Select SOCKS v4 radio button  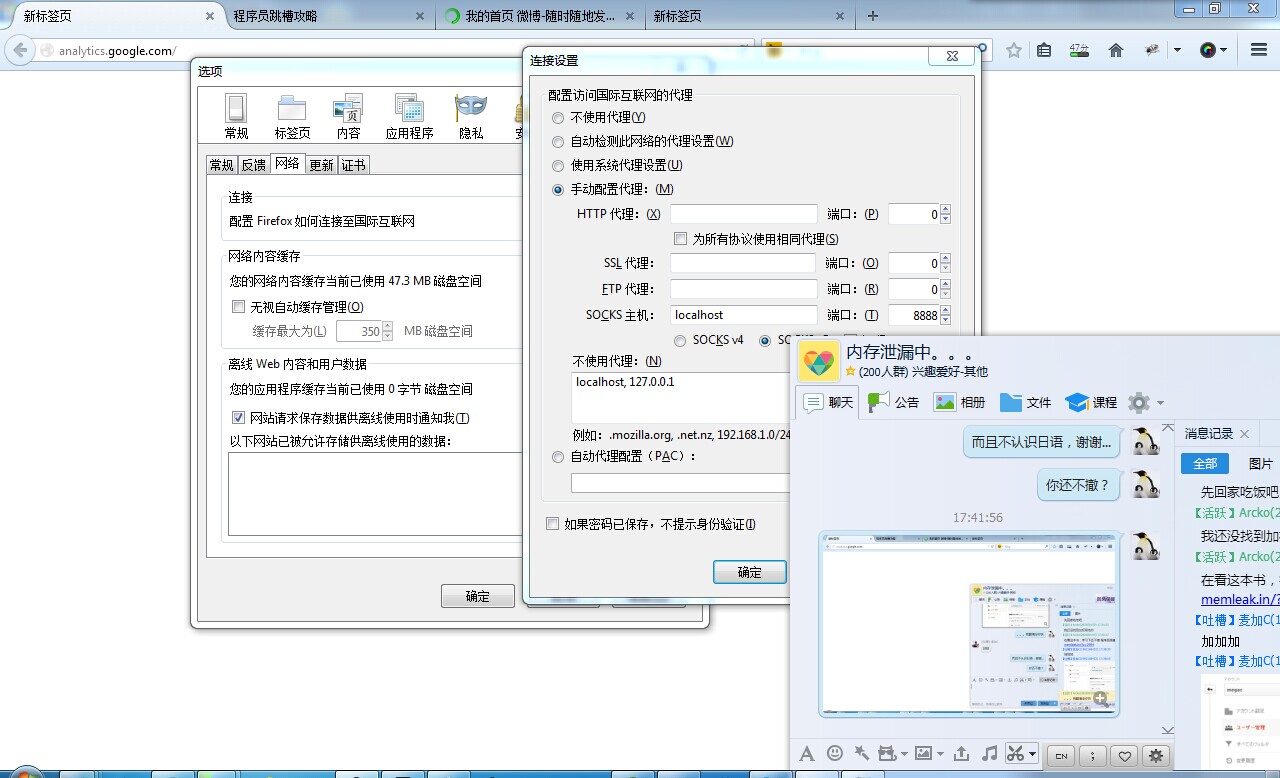coord(680,340)
